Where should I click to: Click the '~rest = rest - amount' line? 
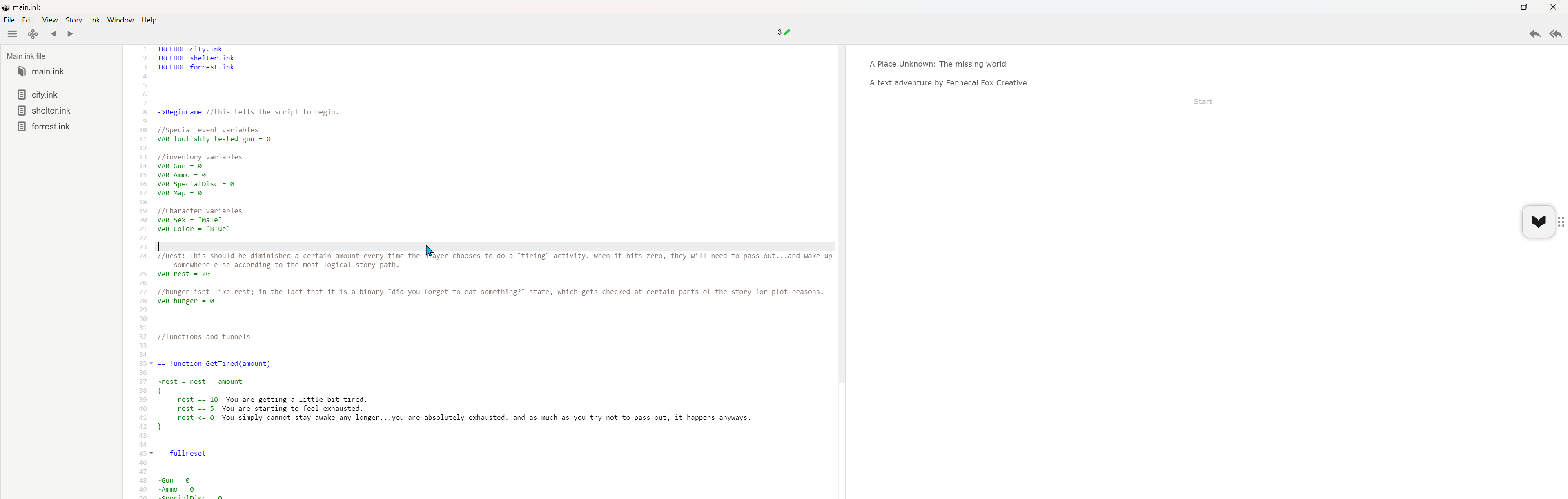(200, 382)
